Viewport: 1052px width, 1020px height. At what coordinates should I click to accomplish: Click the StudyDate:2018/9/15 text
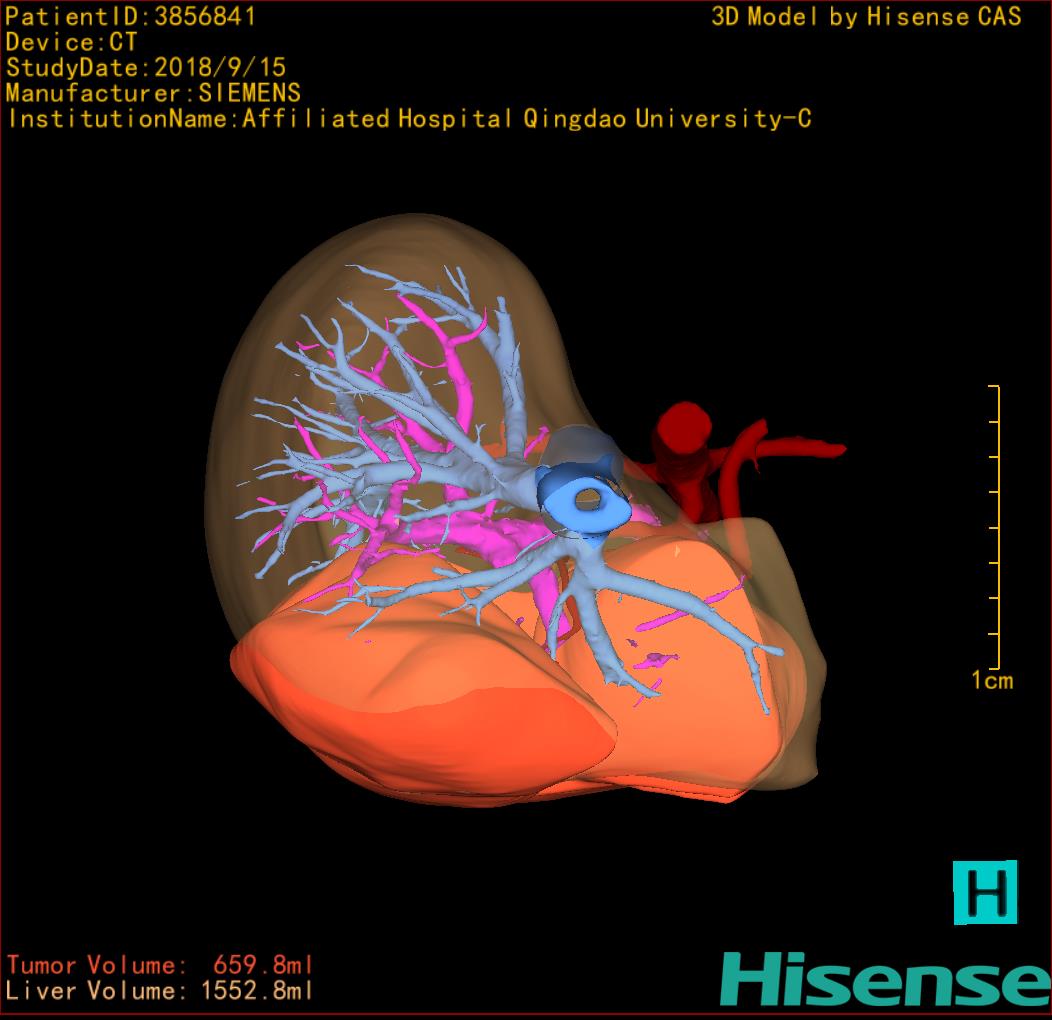146,68
